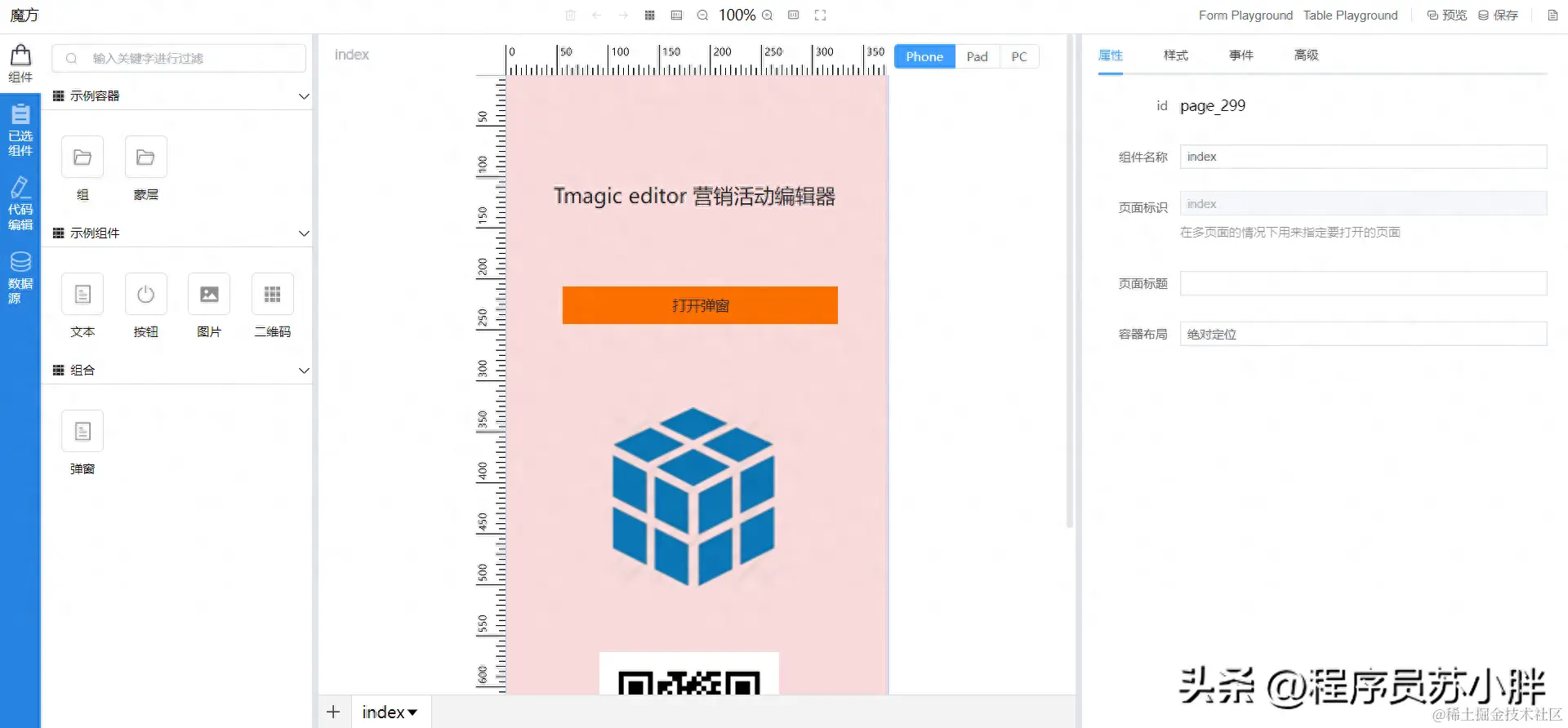The image size is (1568, 728).
Task: Click the scale-to-actual-size icon
Action: (x=794, y=15)
